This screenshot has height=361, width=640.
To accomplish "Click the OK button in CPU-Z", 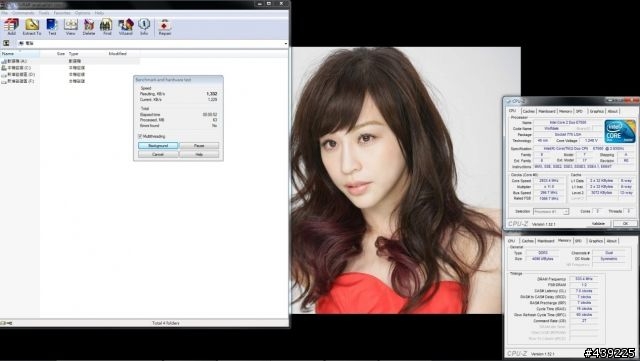I will [x=625, y=223].
